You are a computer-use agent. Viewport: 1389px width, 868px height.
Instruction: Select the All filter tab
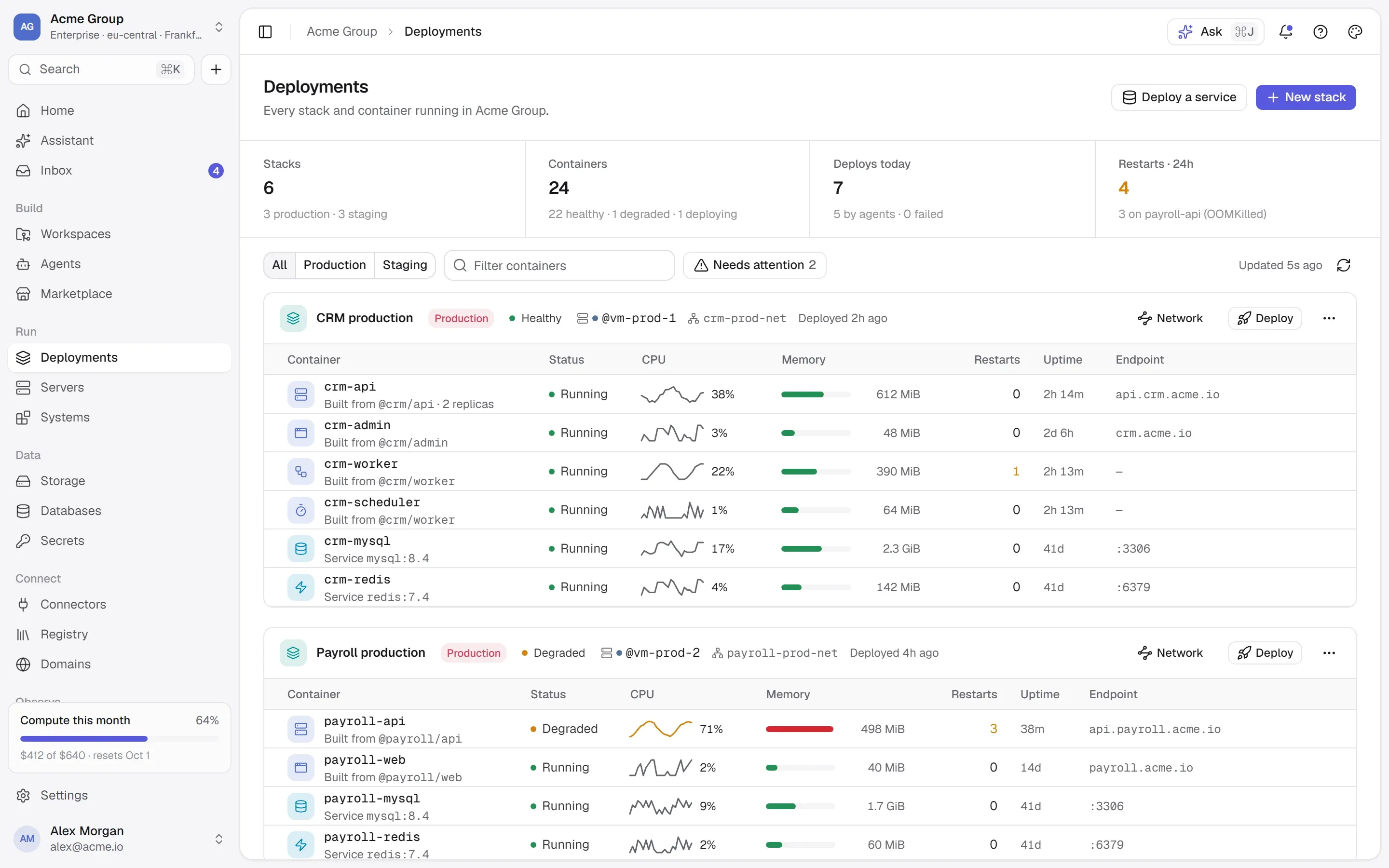coord(280,265)
